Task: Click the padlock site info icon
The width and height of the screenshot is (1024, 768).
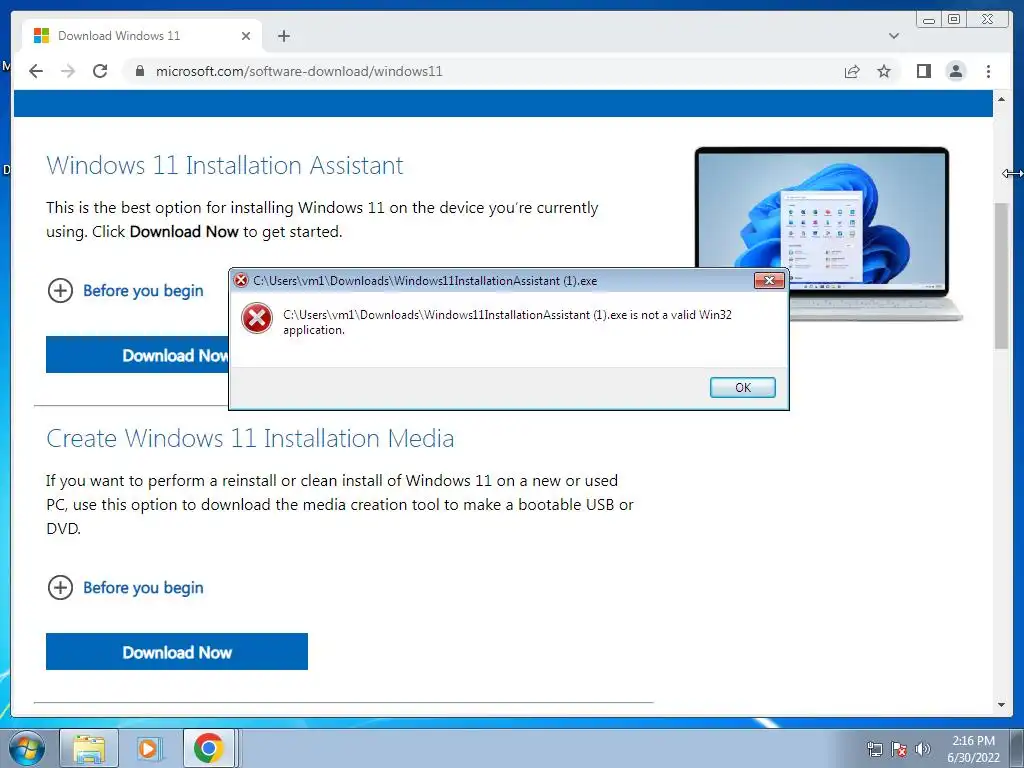Action: pyautogui.click(x=139, y=71)
